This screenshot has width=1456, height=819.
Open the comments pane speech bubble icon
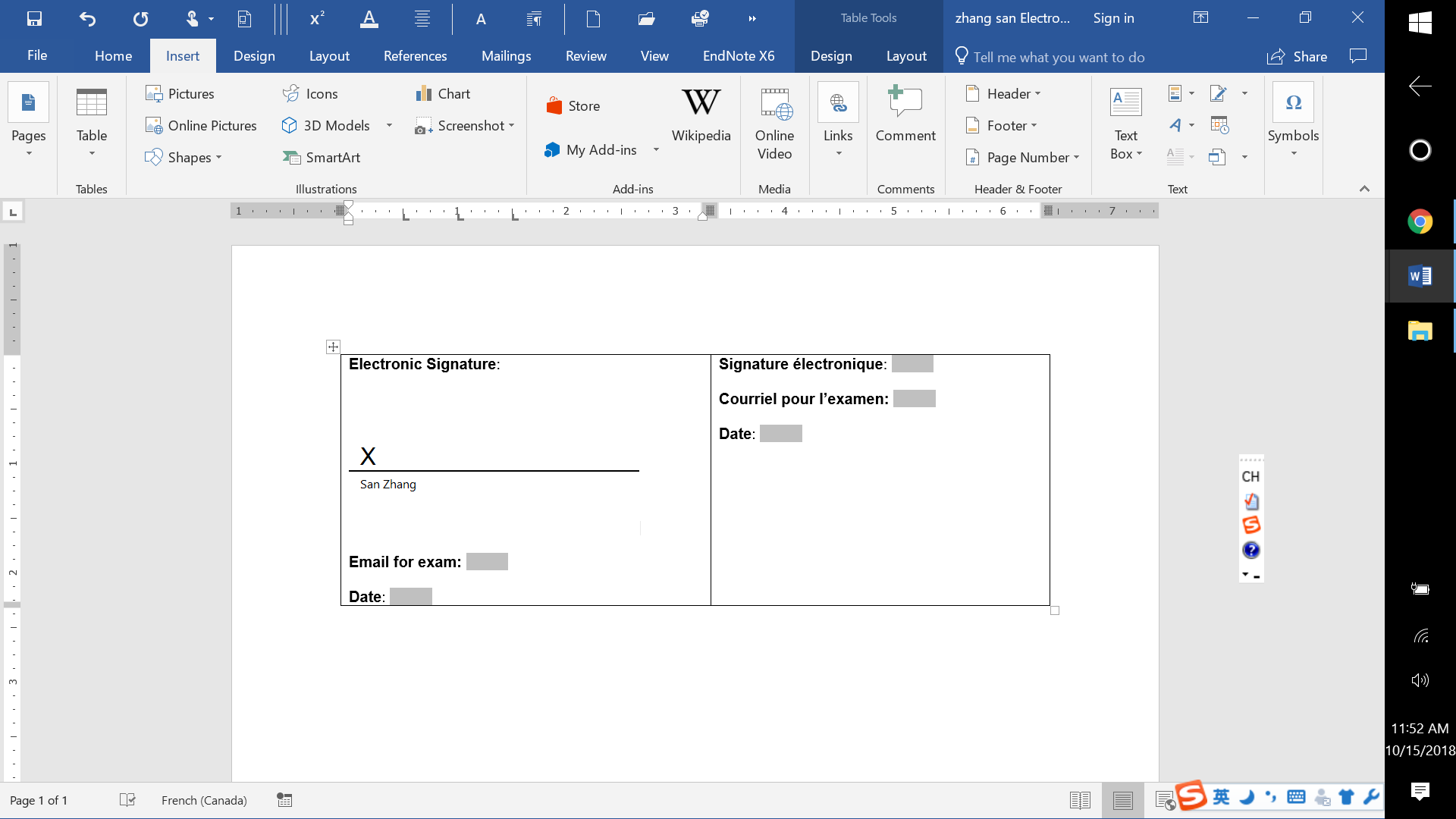[1358, 56]
